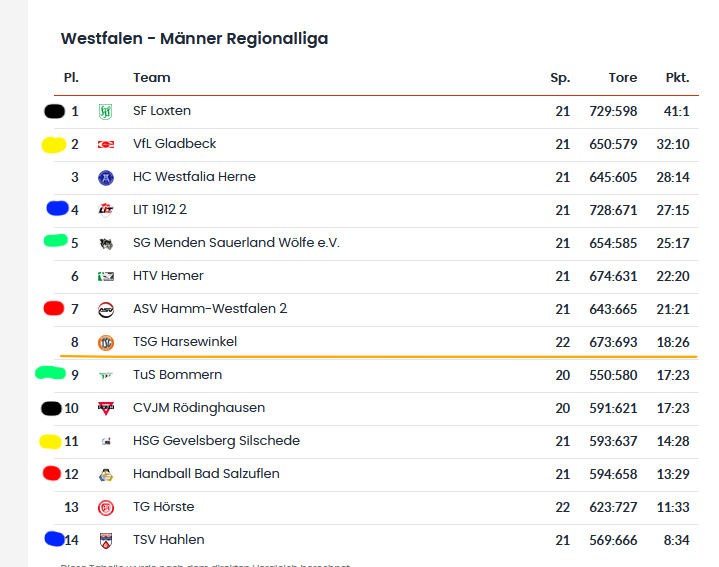Viewport: 719px width, 567px height.
Task: Click the black marker beside rank 1
Action: click(x=54, y=111)
